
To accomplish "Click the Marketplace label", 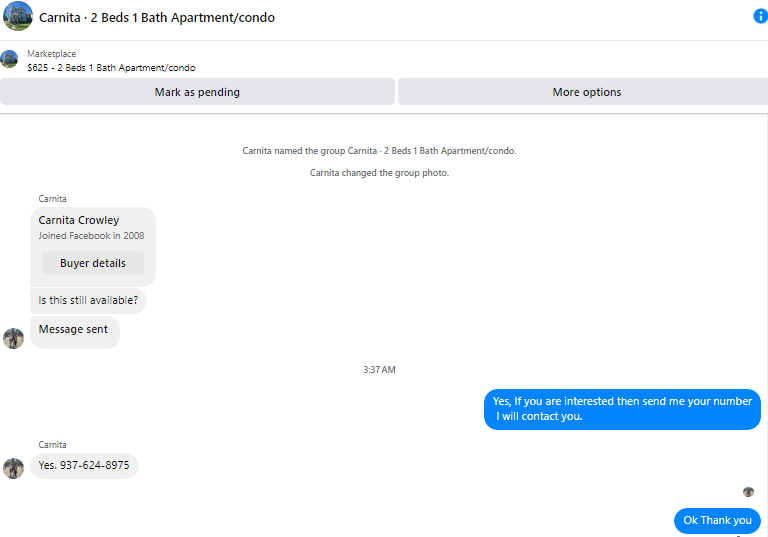I will click(51, 54).
